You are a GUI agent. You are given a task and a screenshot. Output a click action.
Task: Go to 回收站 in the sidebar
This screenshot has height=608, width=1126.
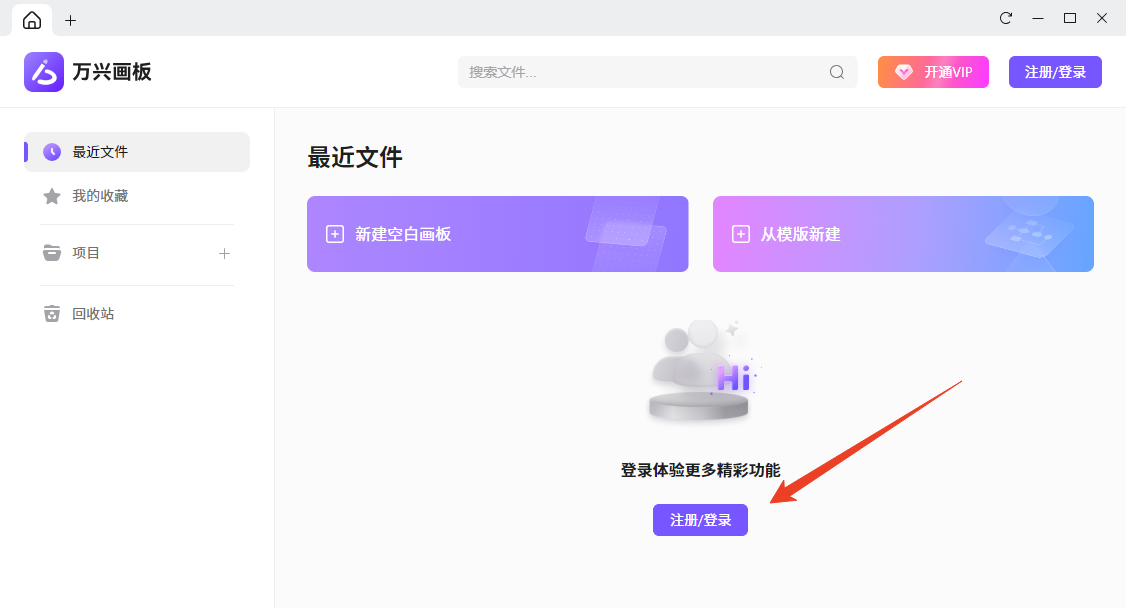click(93, 314)
